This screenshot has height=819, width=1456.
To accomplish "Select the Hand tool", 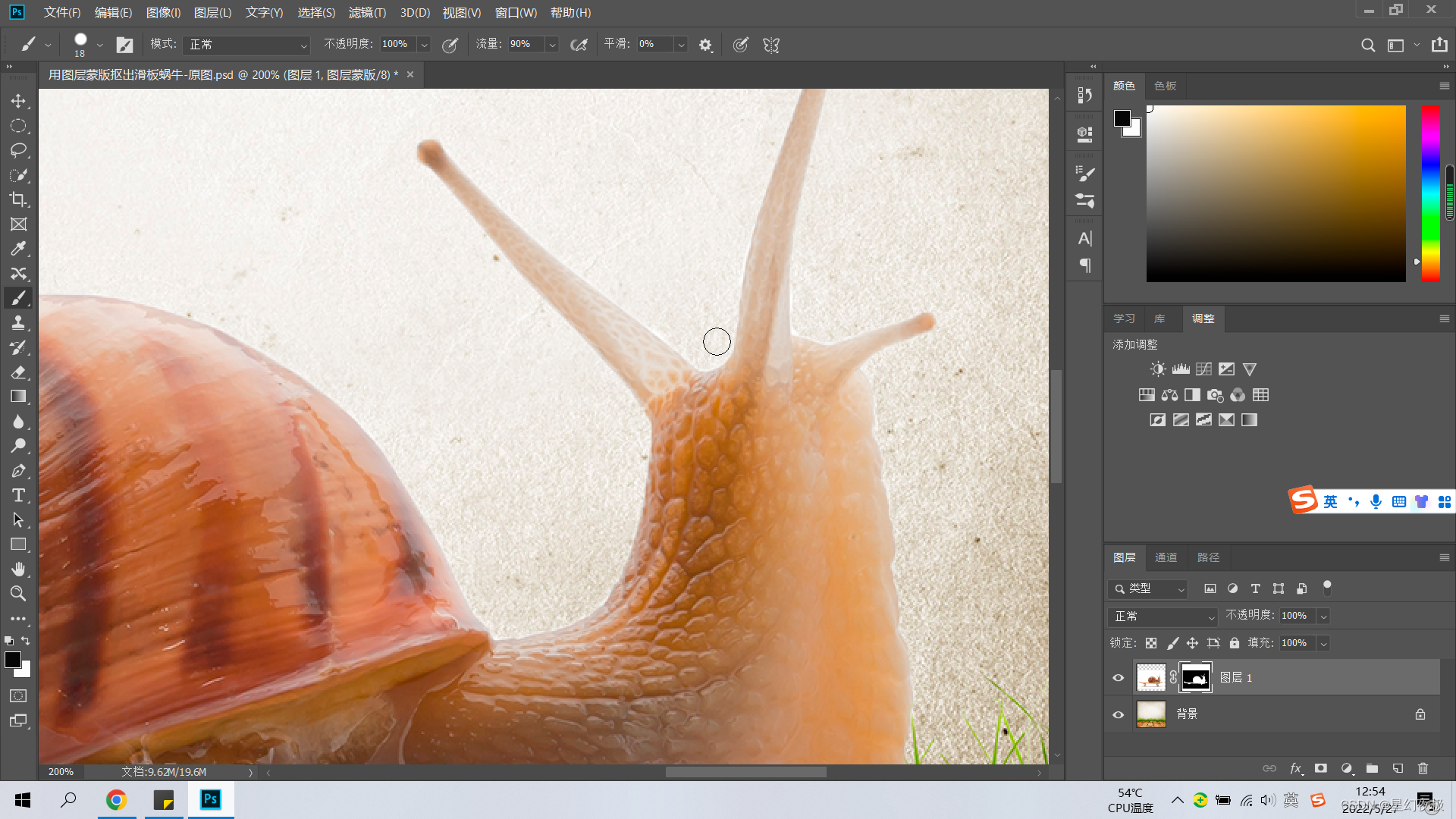I will coord(18,569).
